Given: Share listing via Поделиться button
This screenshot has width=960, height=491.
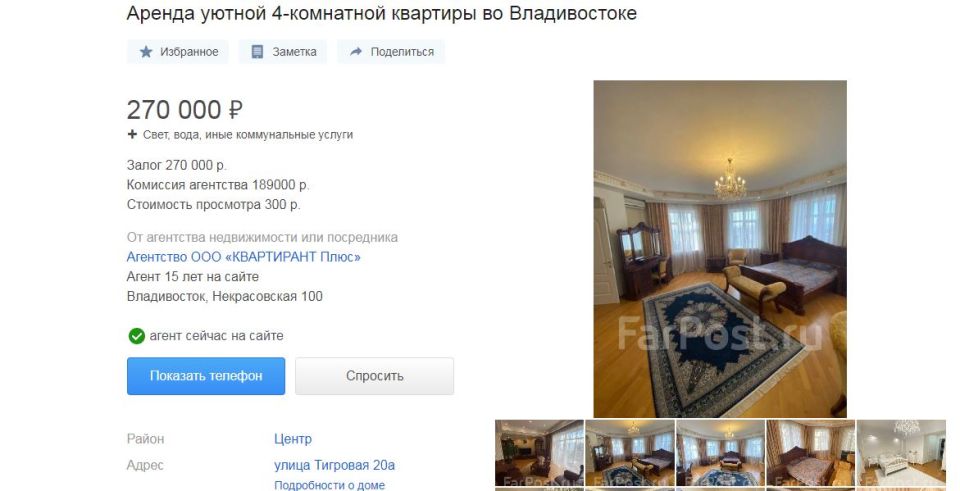Looking at the screenshot, I should [391, 52].
